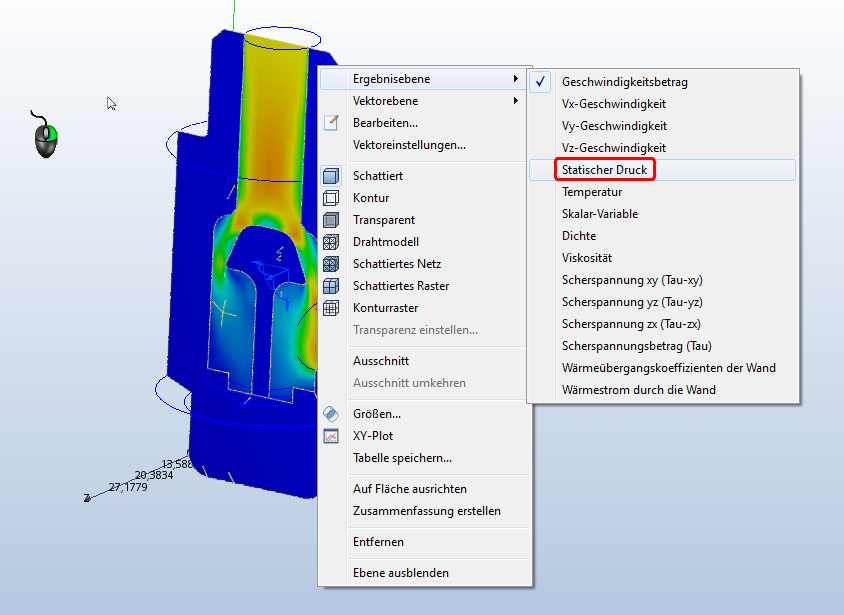Screen dimensions: 844x615
Task: Select Scherspannung zx (Tau-zx)
Action: 663,324
